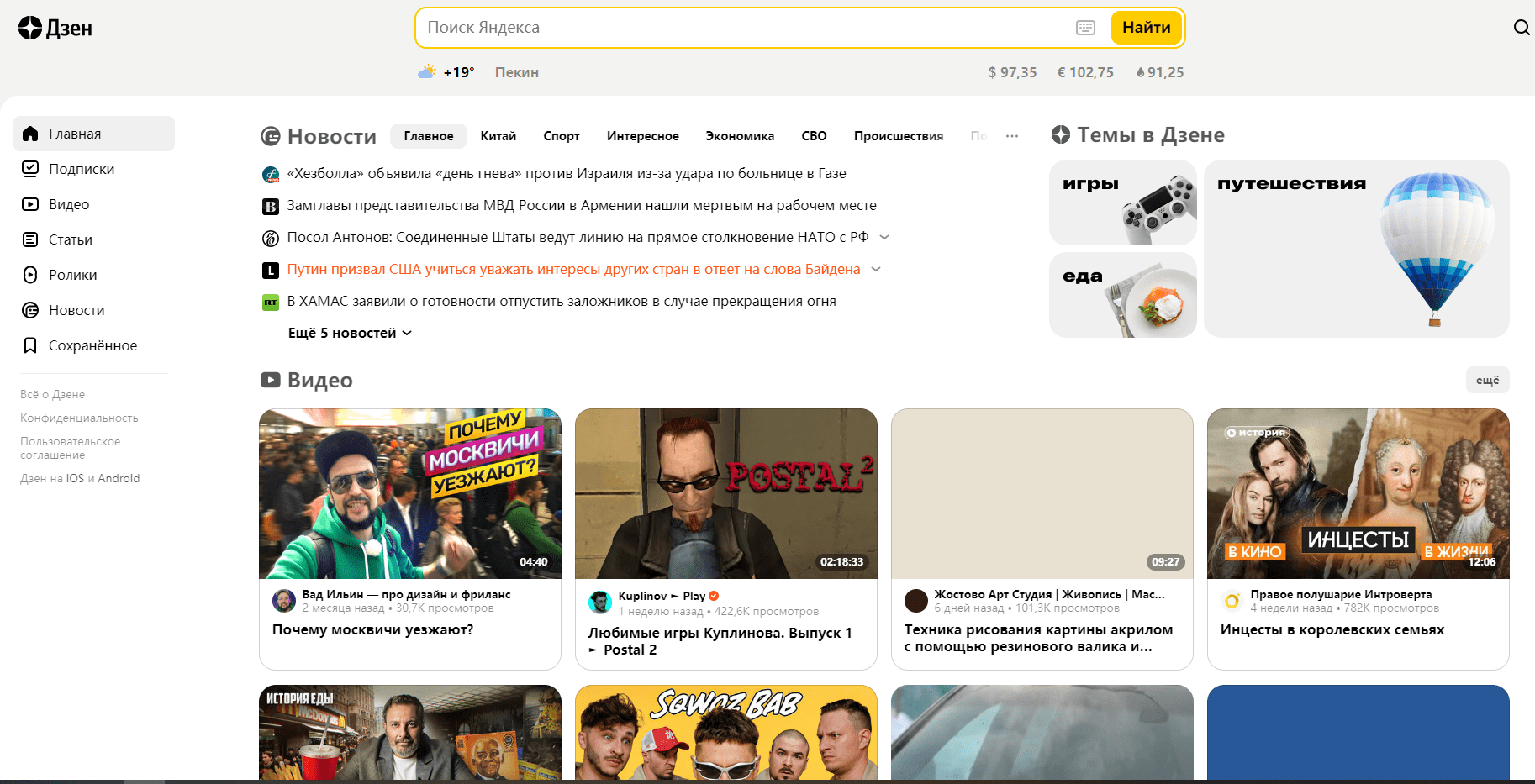Open the История еды video thumbnail
1535x784 pixels.
coord(410,733)
